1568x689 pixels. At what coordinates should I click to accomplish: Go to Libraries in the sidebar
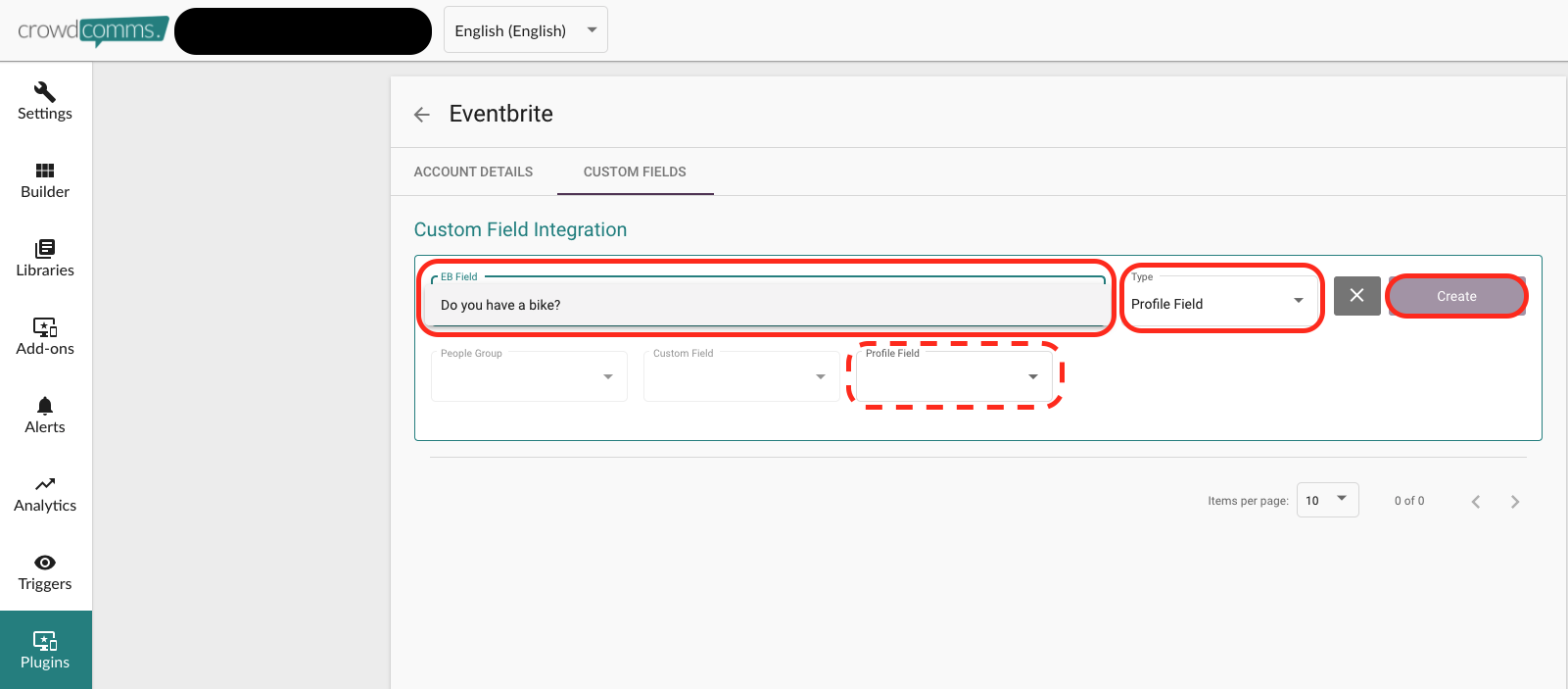click(x=45, y=259)
